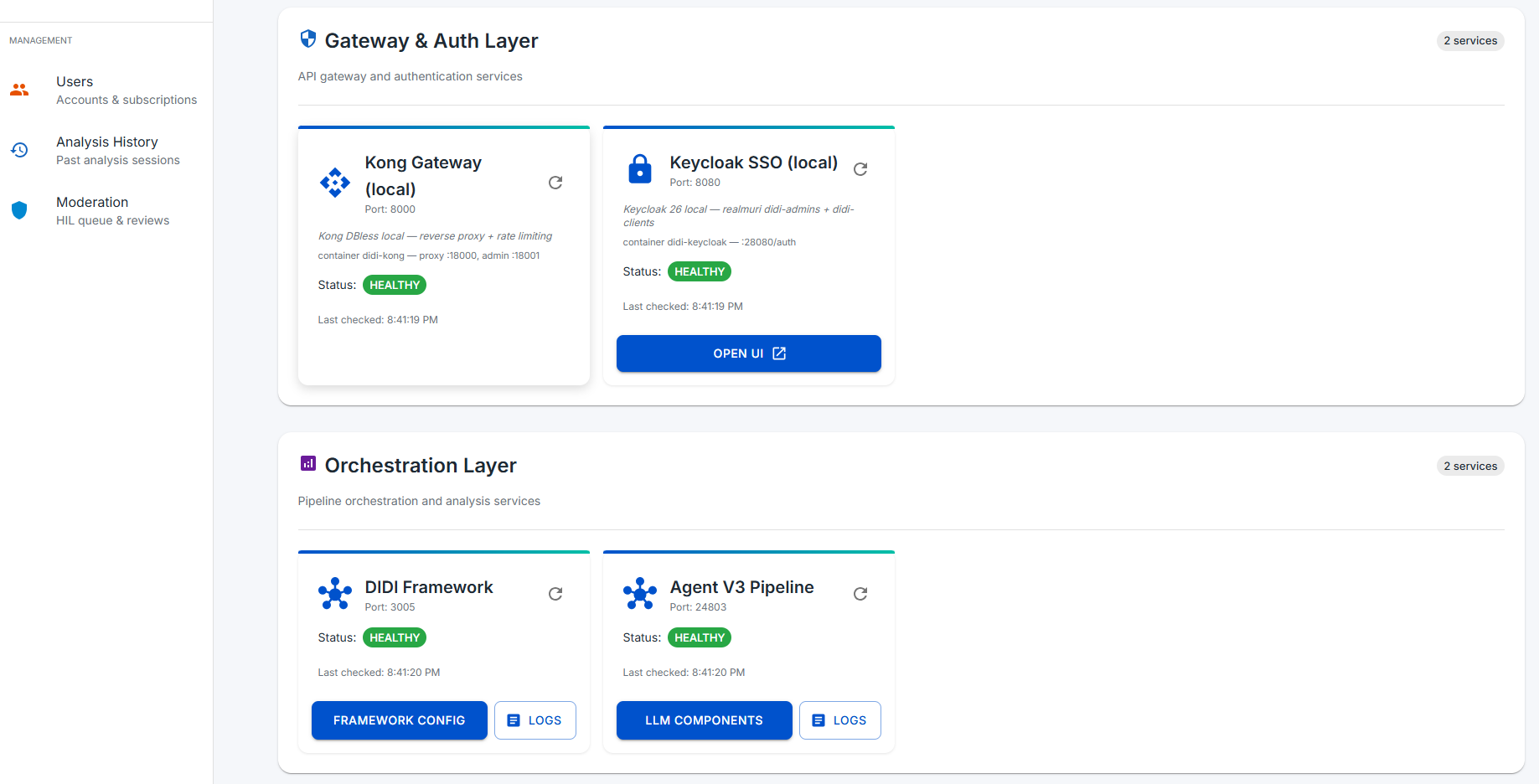Image resolution: width=1539 pixels, height=784 pixels.
Task: Click the Analysis History clock icon
Action: click(19, 150)
